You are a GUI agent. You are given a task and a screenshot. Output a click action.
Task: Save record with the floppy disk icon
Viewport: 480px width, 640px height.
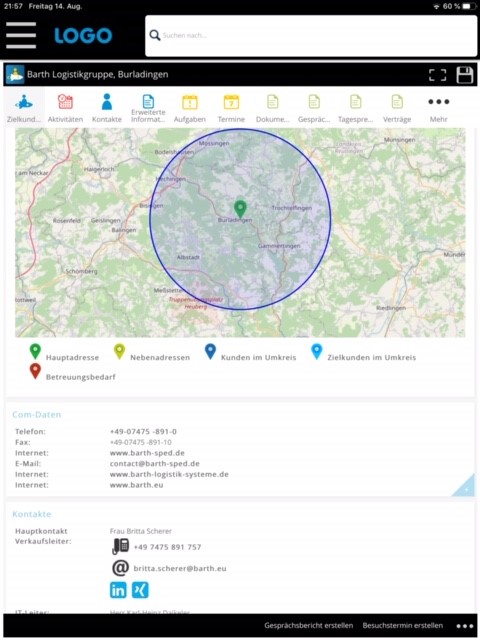click(464, 75)
